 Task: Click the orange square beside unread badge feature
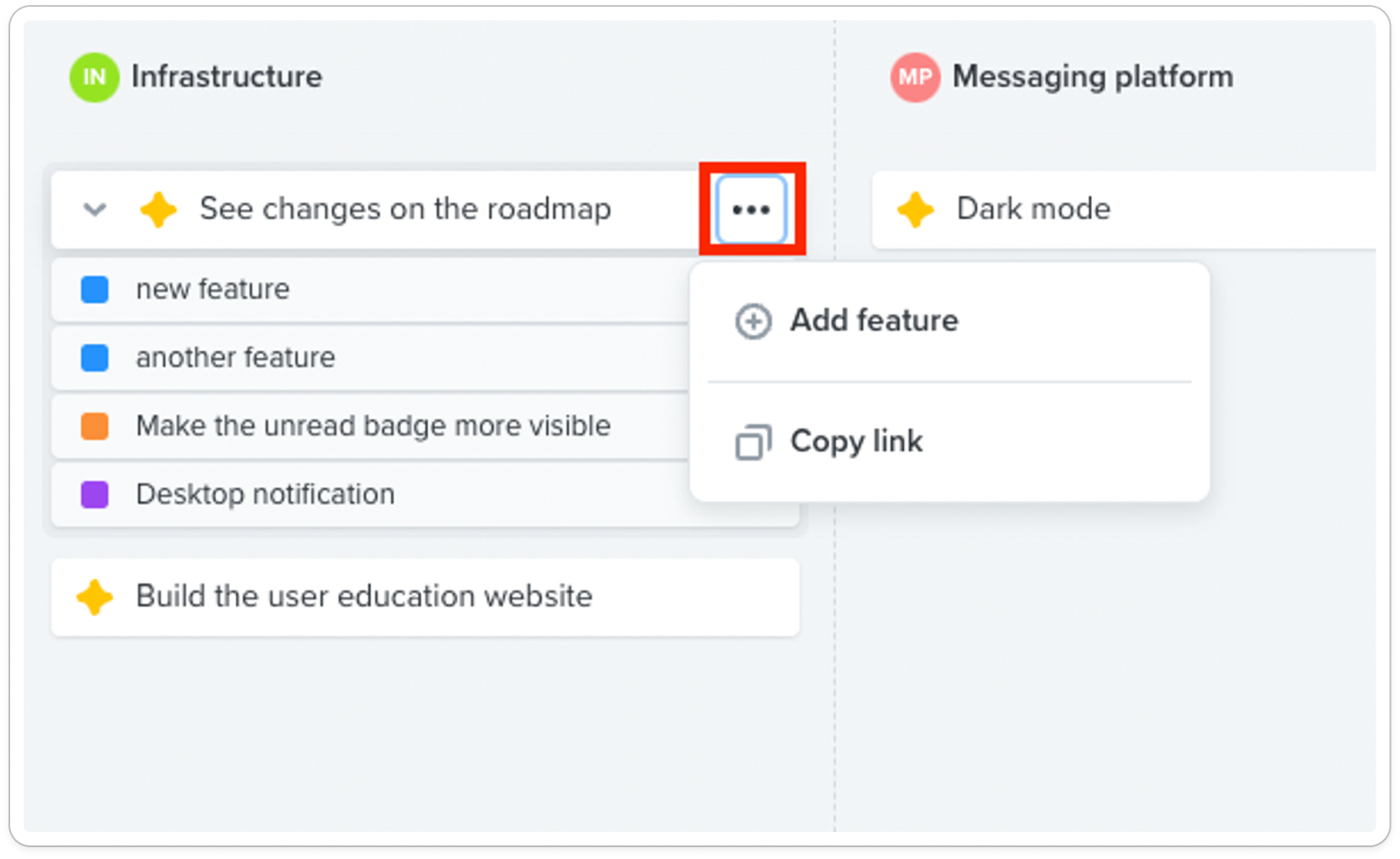95,426
